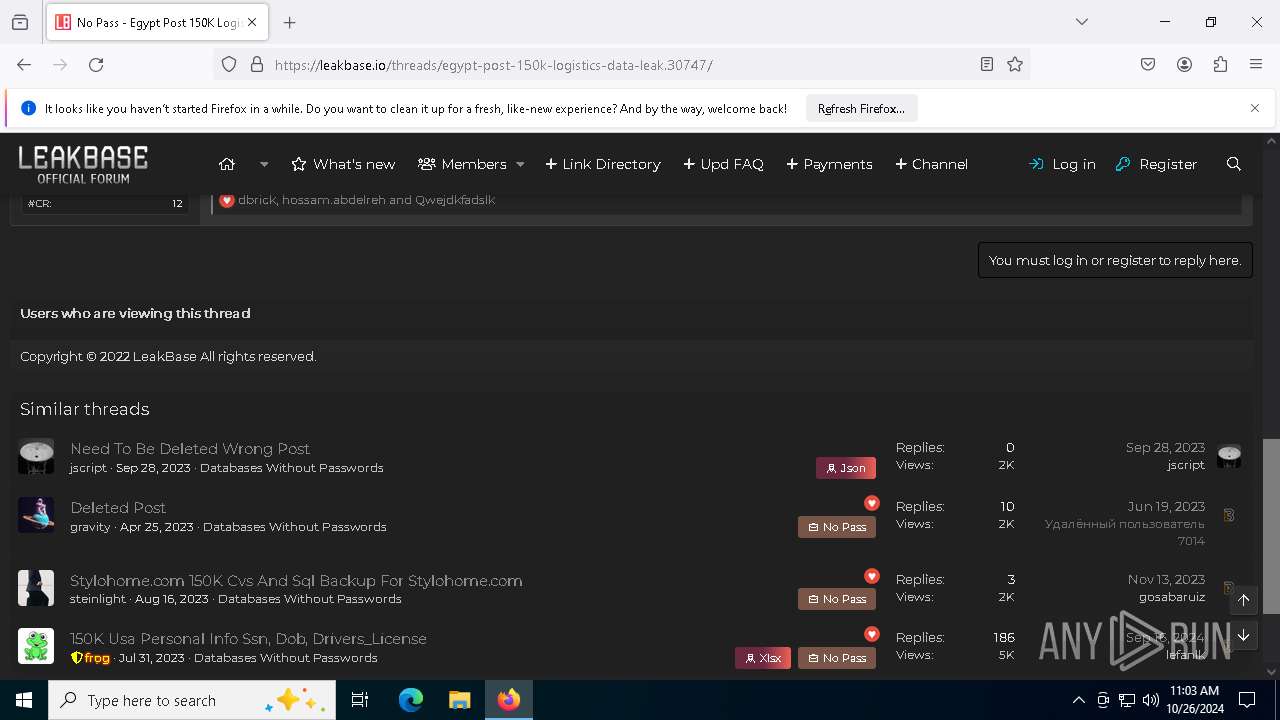Click No Pass tag on Stylohome row
This screenshot has height=720, width=1280.
[x=837, y=599]
